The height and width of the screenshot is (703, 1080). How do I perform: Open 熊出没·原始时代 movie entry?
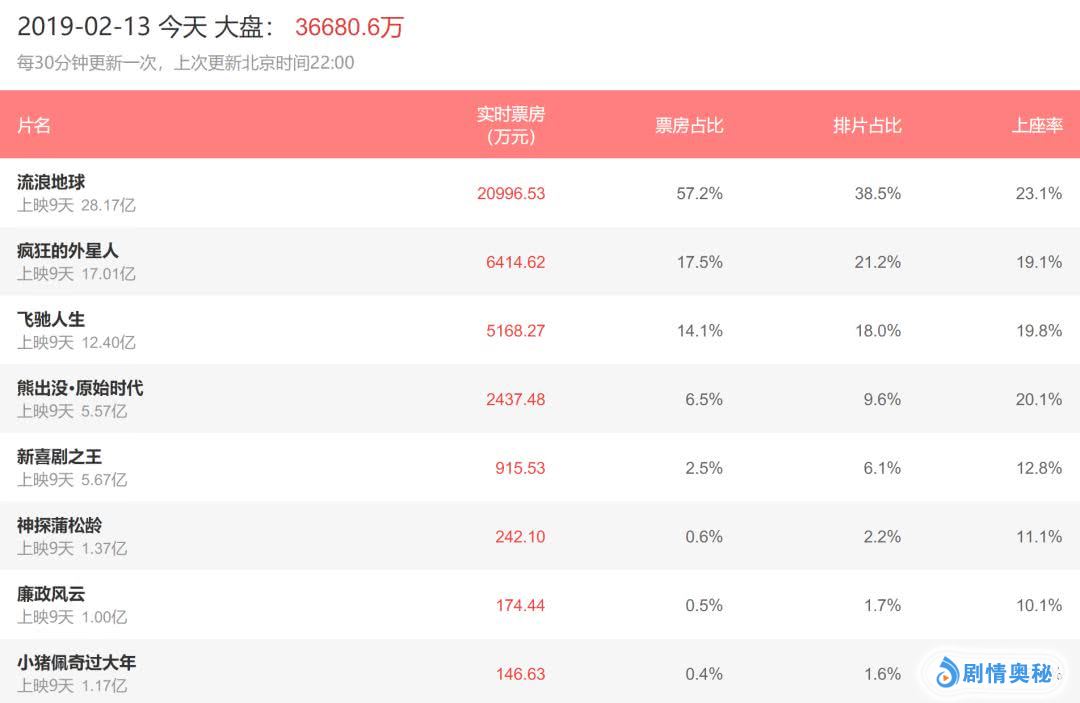(80, 388)
